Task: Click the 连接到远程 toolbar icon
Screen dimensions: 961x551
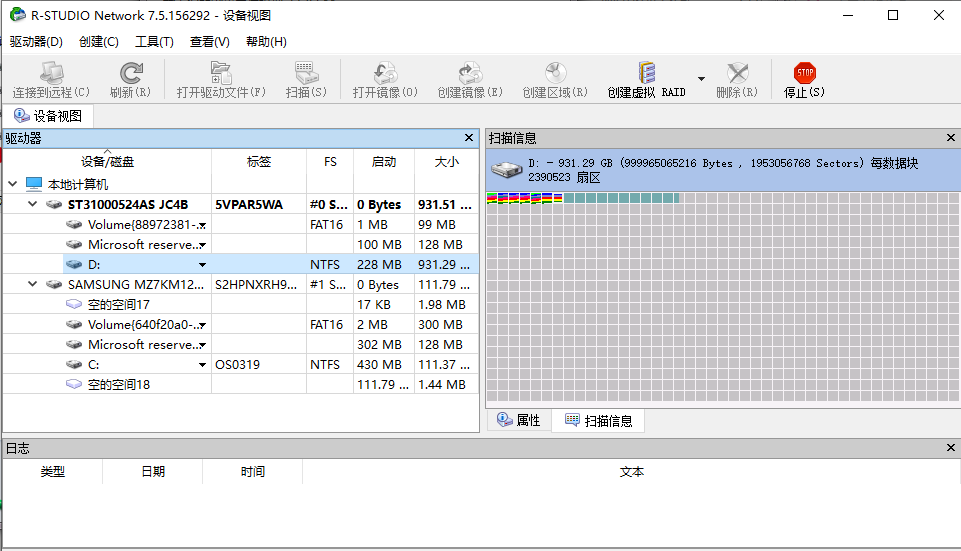Action: tap(51, 73)
